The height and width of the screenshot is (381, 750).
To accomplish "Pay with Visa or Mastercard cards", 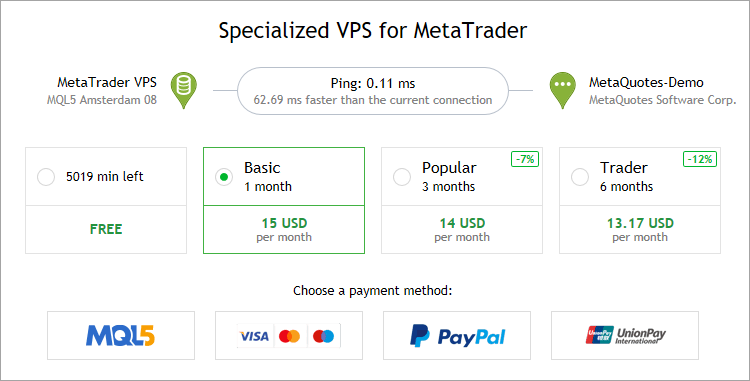I will (x=289, y=336).
